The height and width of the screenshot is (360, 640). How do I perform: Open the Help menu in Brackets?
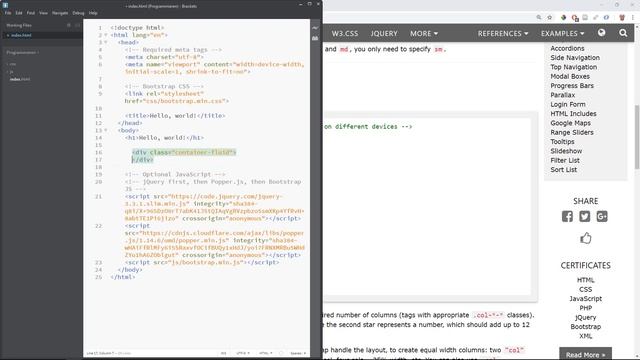(x=93, y=13)
